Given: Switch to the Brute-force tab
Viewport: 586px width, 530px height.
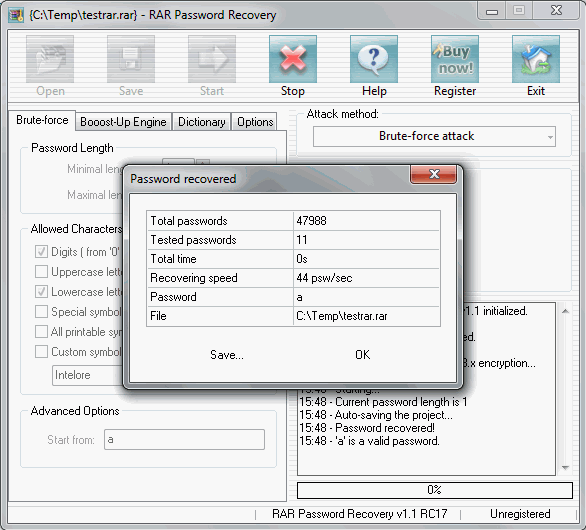Looking at the screenshot, I should pyautogui.click(x=42, y=120).
